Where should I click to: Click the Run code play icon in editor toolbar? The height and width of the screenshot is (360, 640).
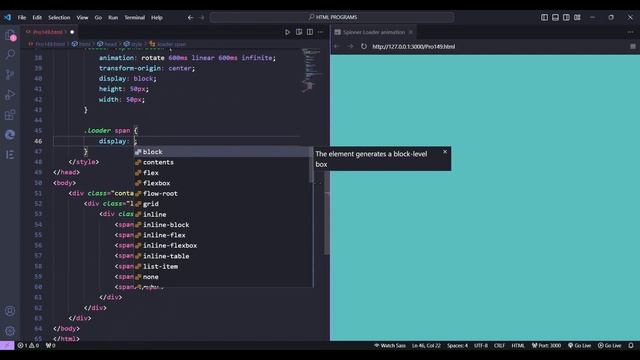[287, 32]
